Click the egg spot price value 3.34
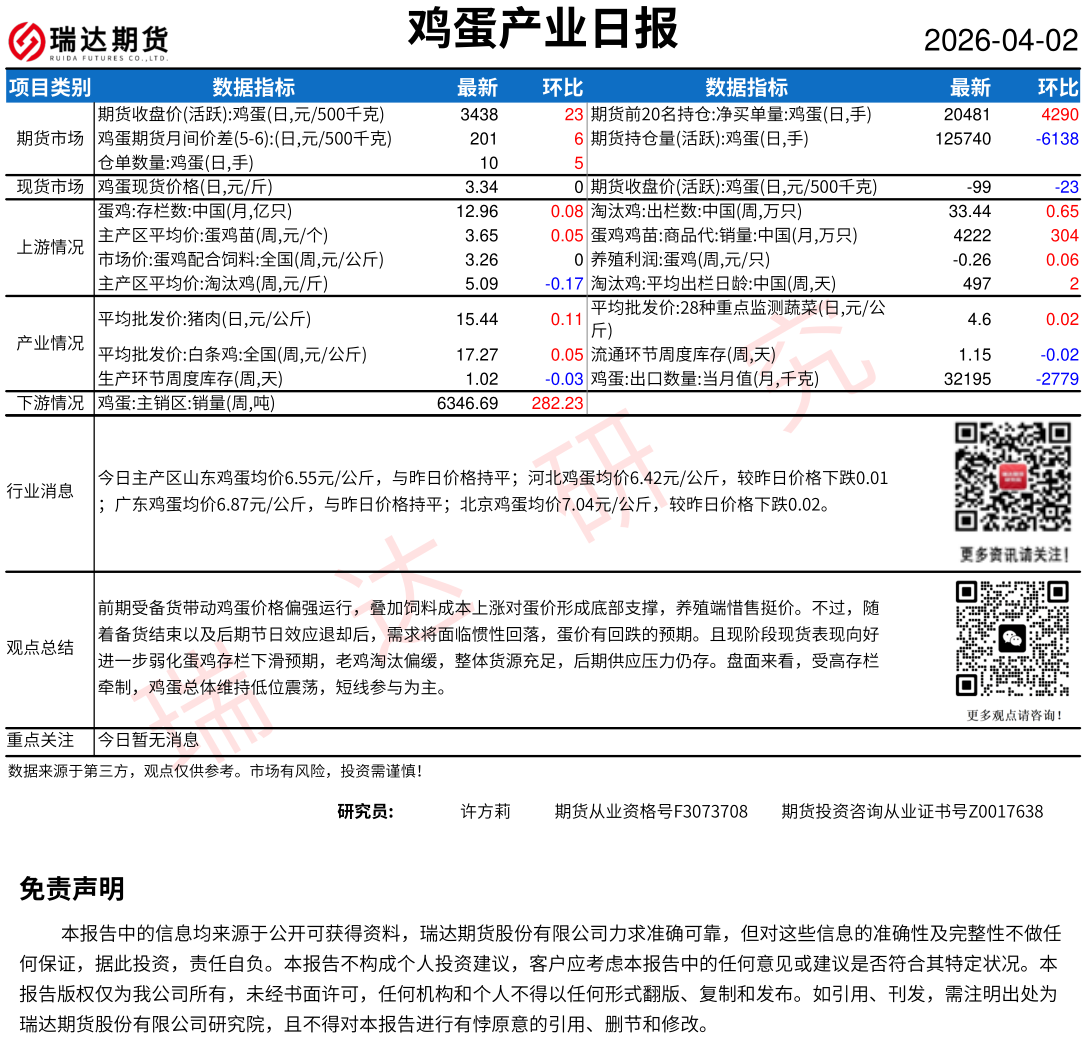The image size is (1086, 1037). click(481, 187)
